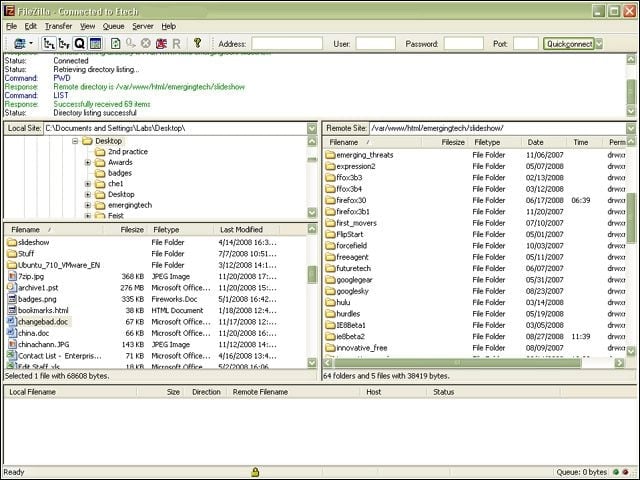Image resolution: width=640 pixels, height=480 pixels.
Task: Collapse the top Desktop tree node
Action: point(75,141)
